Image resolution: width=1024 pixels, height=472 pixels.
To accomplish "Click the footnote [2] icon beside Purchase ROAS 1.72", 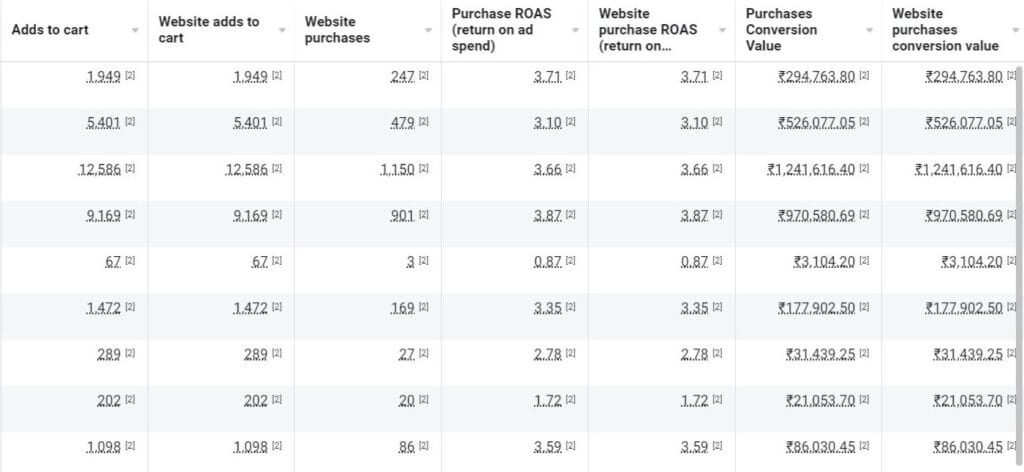I will 571,400.
